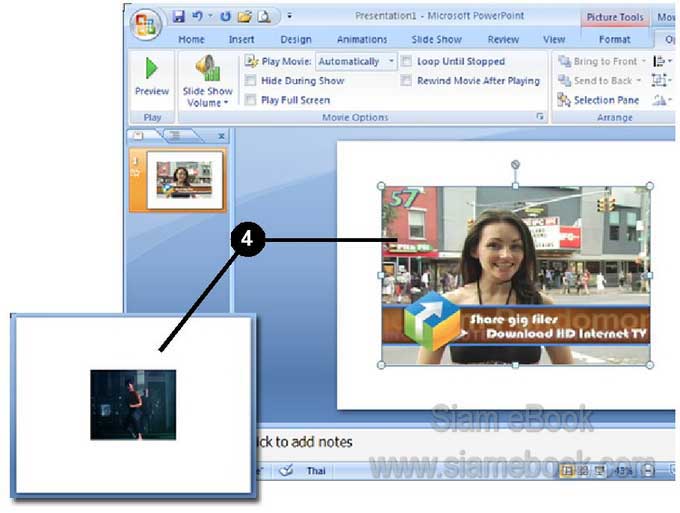Open the Slide Show Volume menu

(207, 81)
